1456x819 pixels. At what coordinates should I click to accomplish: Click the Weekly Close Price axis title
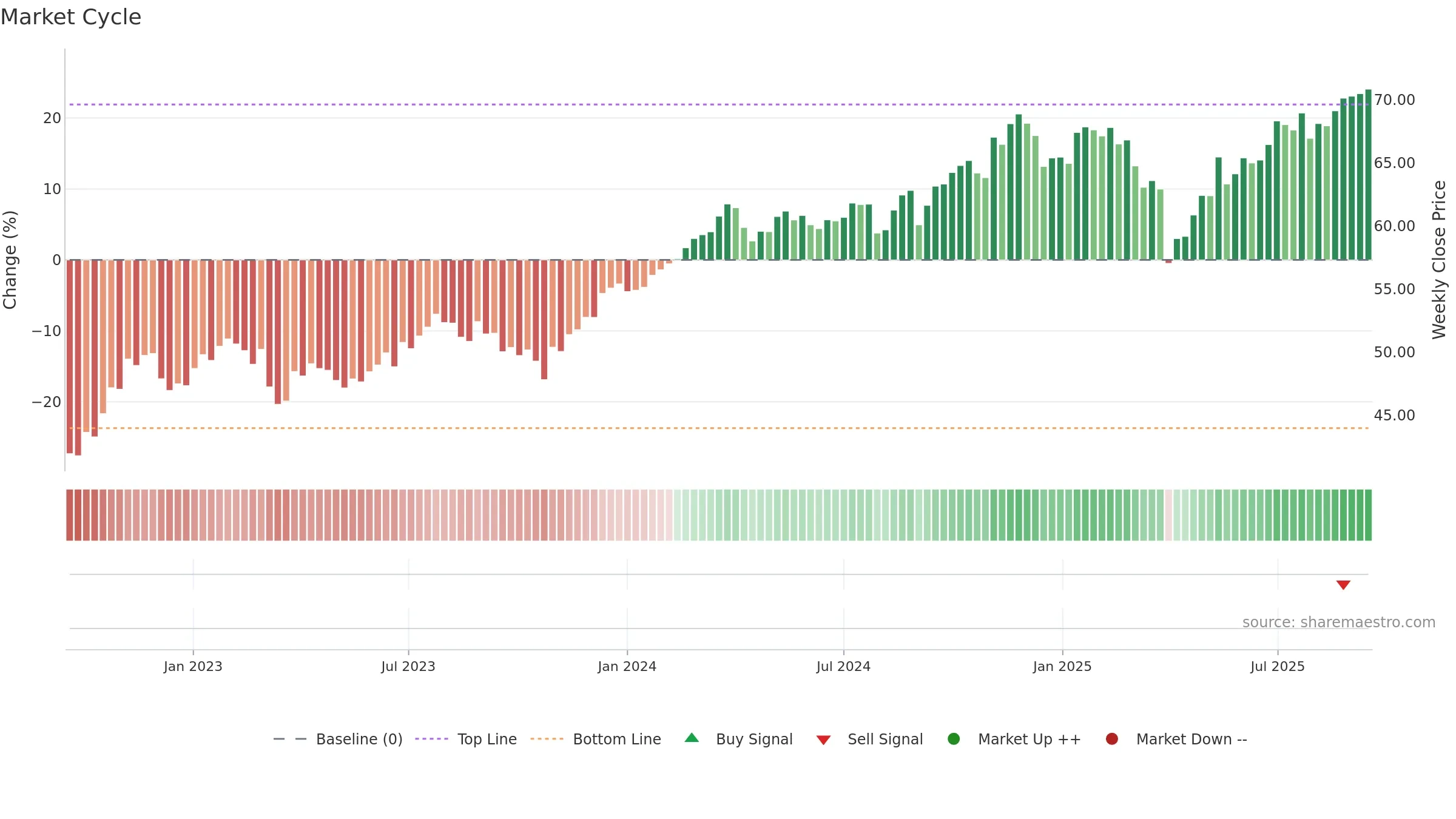[x=1439, y=260]
